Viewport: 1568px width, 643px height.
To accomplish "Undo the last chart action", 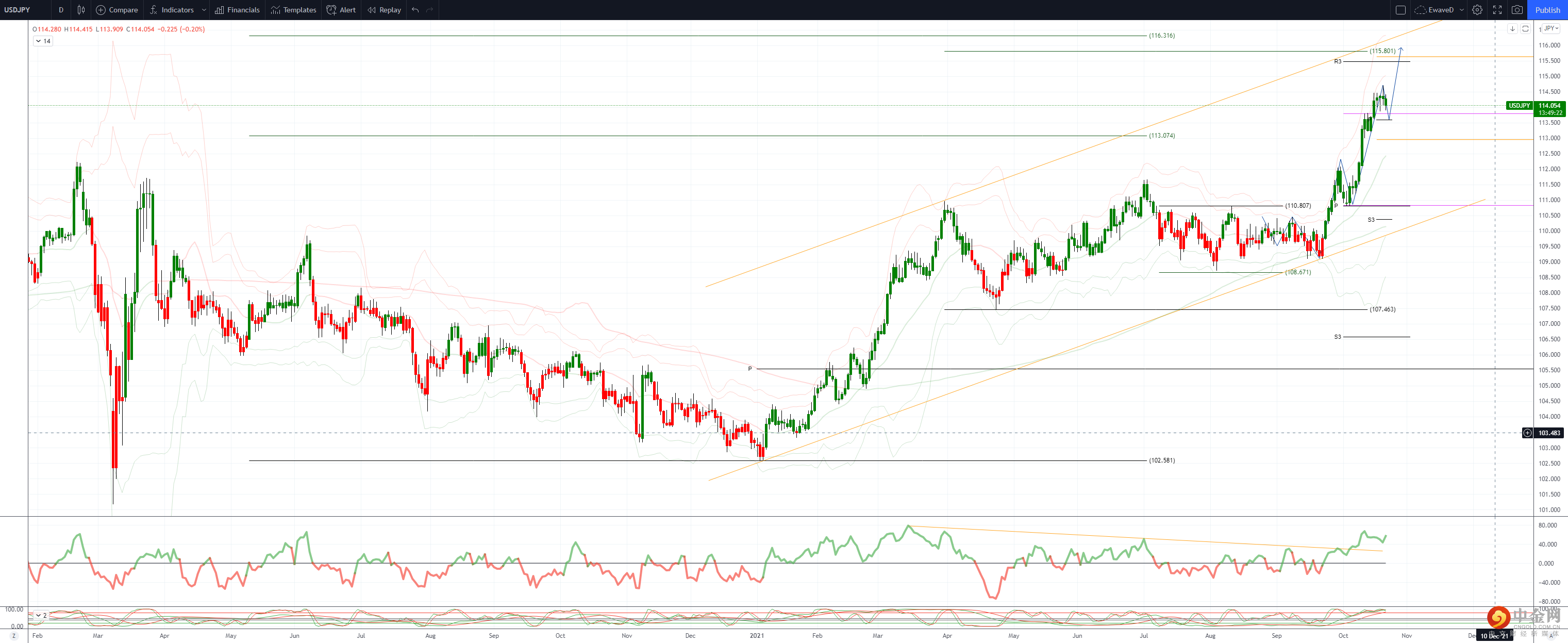I will click(415, 10).
